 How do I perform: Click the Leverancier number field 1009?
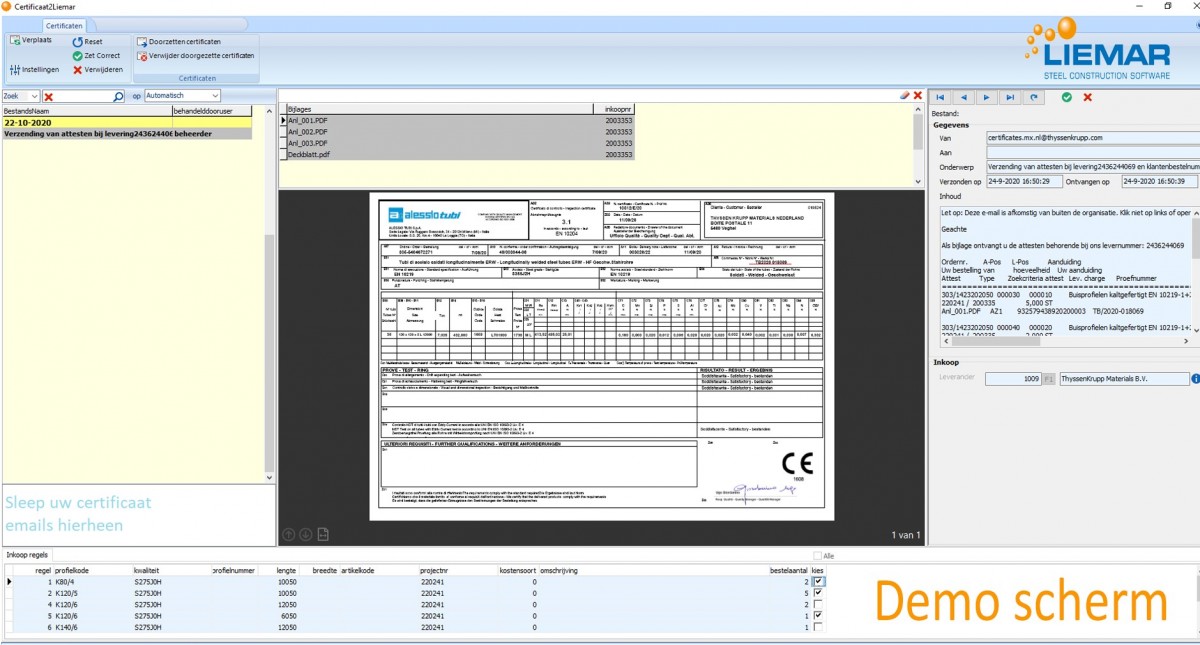pyautogui.click(x=1012, y=379)
